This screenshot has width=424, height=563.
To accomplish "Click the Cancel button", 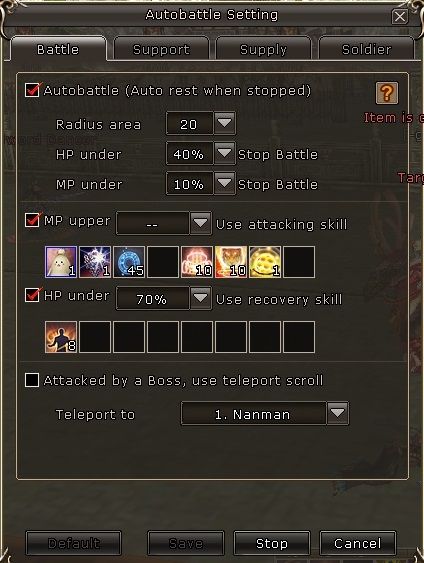I will 358,543.
